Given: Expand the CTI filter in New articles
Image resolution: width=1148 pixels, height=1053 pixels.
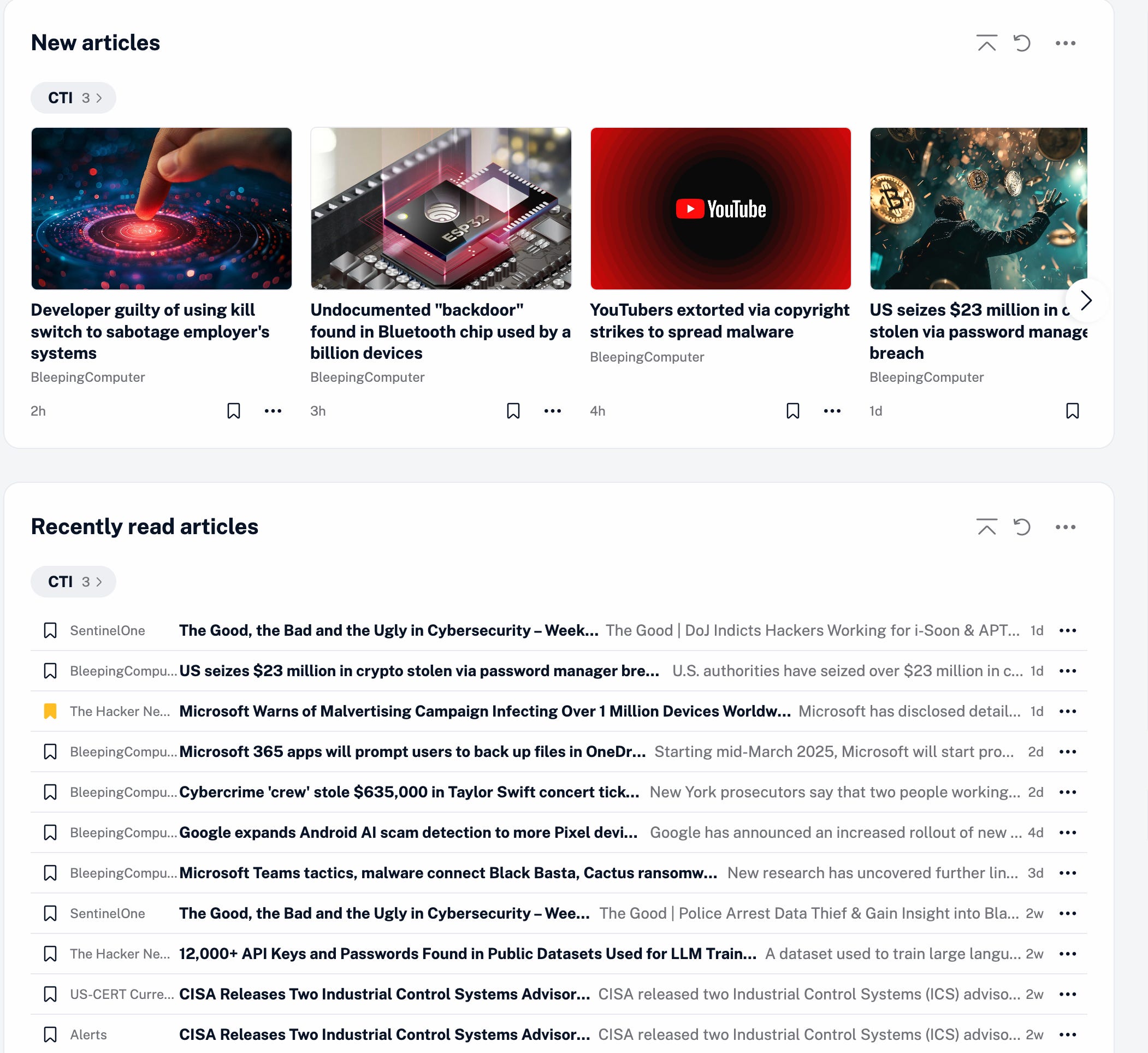Looking at the screenshot, I should tap(74, 97).
